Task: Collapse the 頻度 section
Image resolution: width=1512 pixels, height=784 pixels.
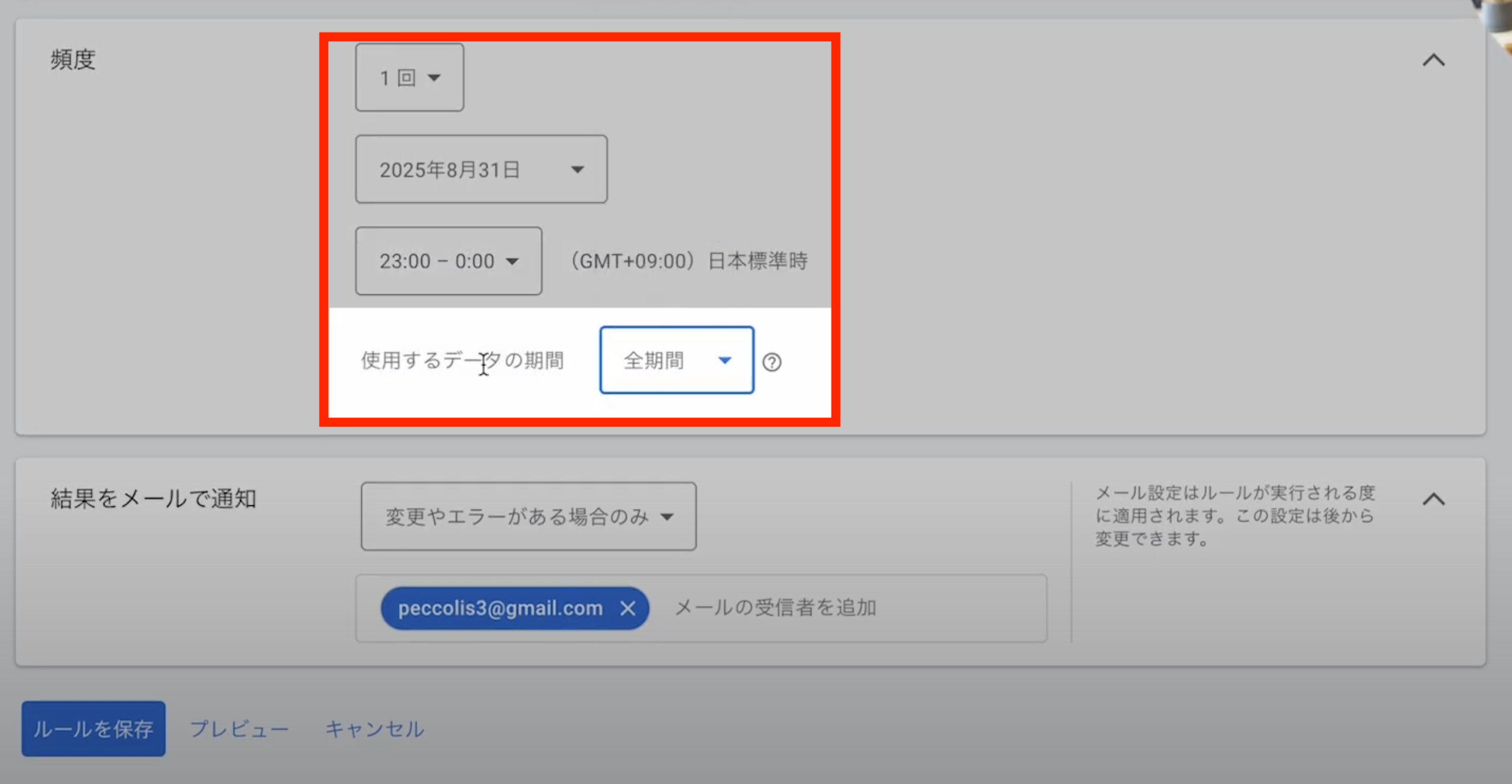Action: coord(1434,60)
